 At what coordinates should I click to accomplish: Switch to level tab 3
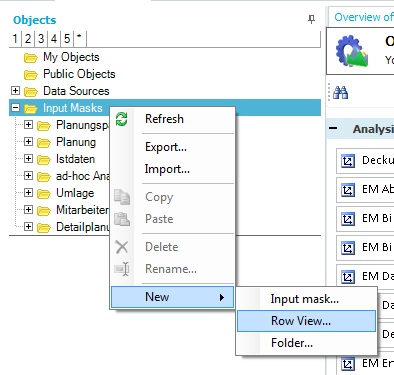[x=41, y=39]
